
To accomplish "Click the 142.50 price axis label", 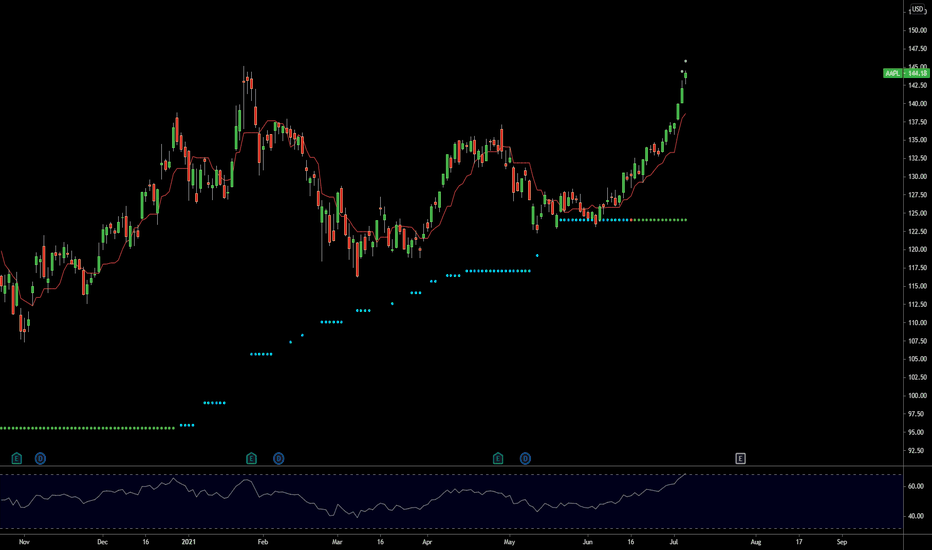I will coord(917,85).
